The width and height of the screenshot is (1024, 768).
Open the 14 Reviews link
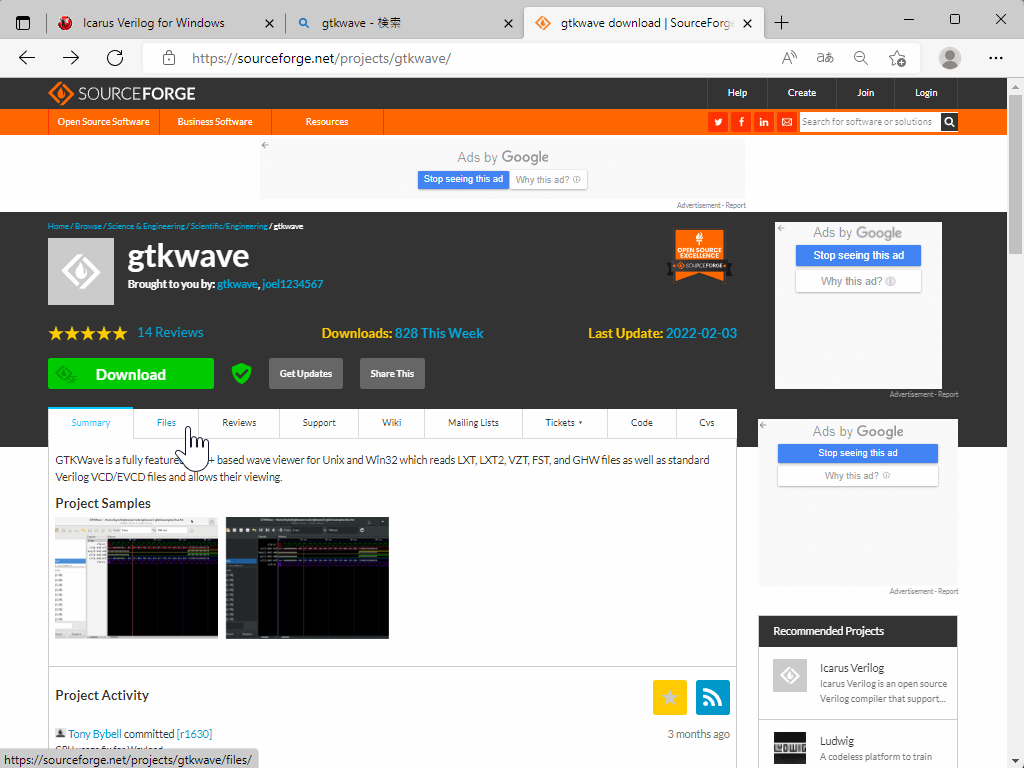(170, 332)
